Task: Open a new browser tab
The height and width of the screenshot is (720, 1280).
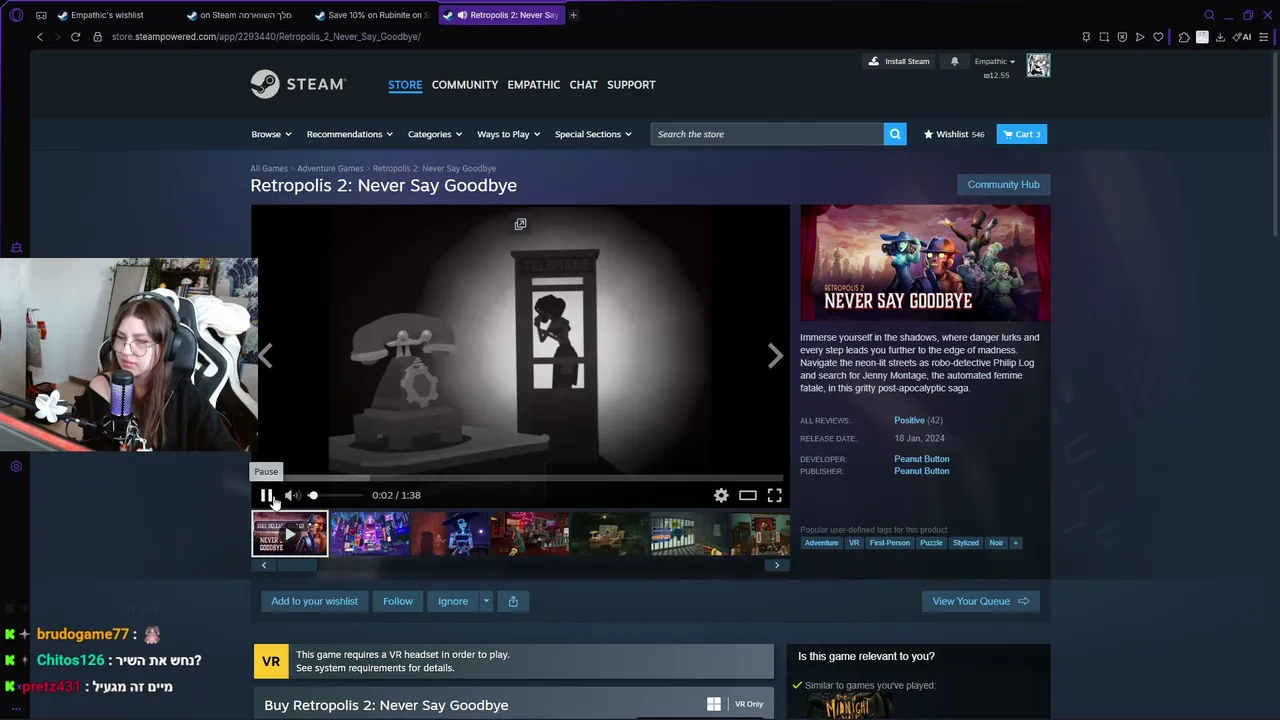Action: tap(573, 15)
